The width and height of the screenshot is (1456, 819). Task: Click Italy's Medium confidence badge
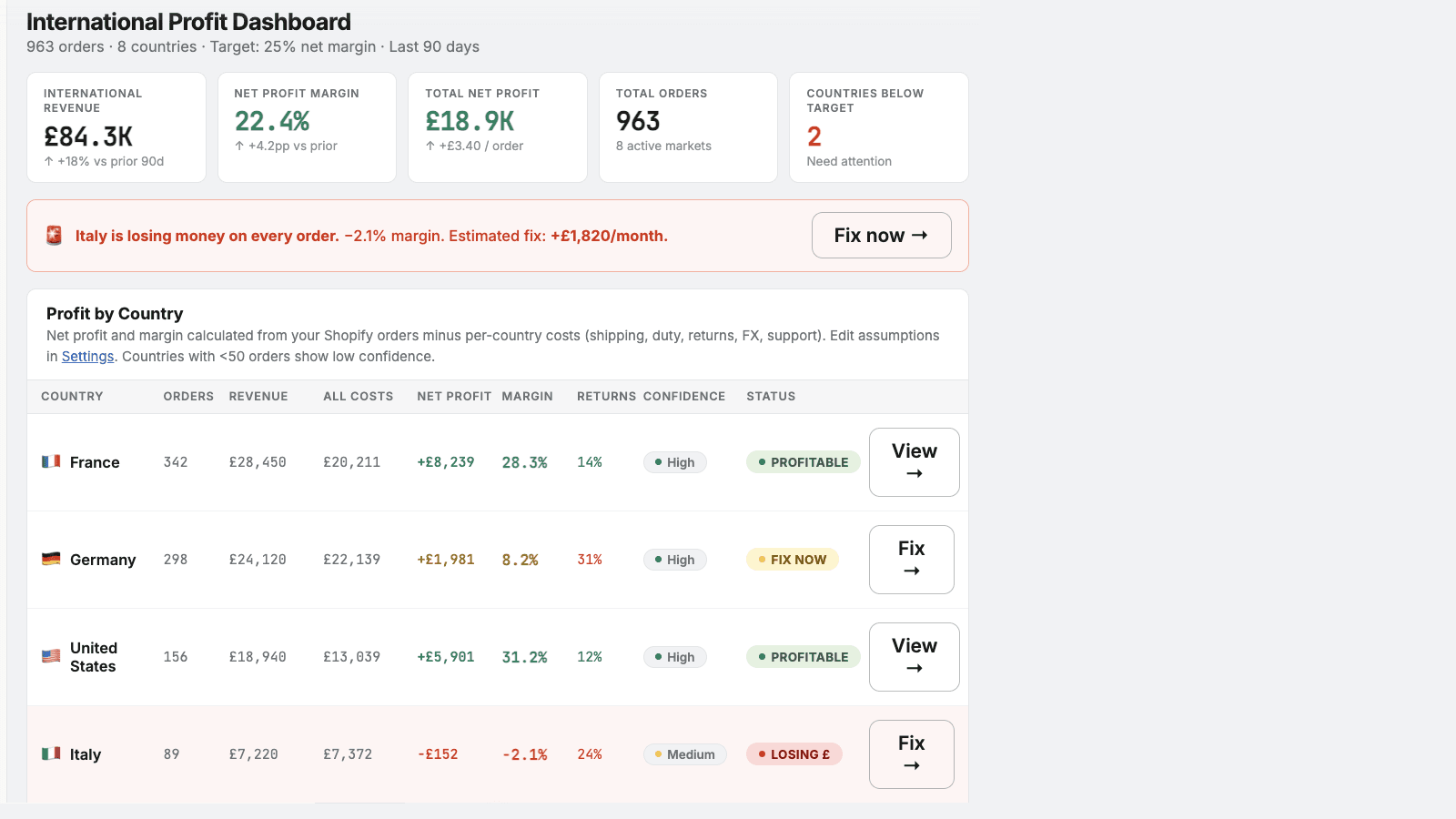coord(685,754)
